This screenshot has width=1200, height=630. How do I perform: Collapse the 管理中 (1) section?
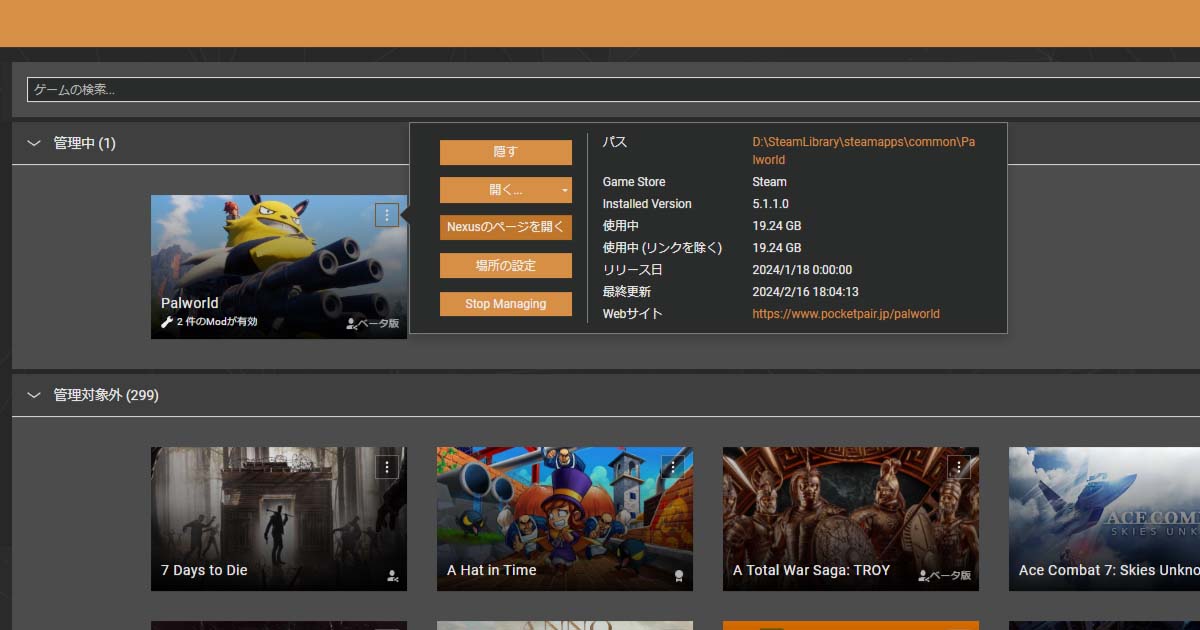click(x=33, y=143)
